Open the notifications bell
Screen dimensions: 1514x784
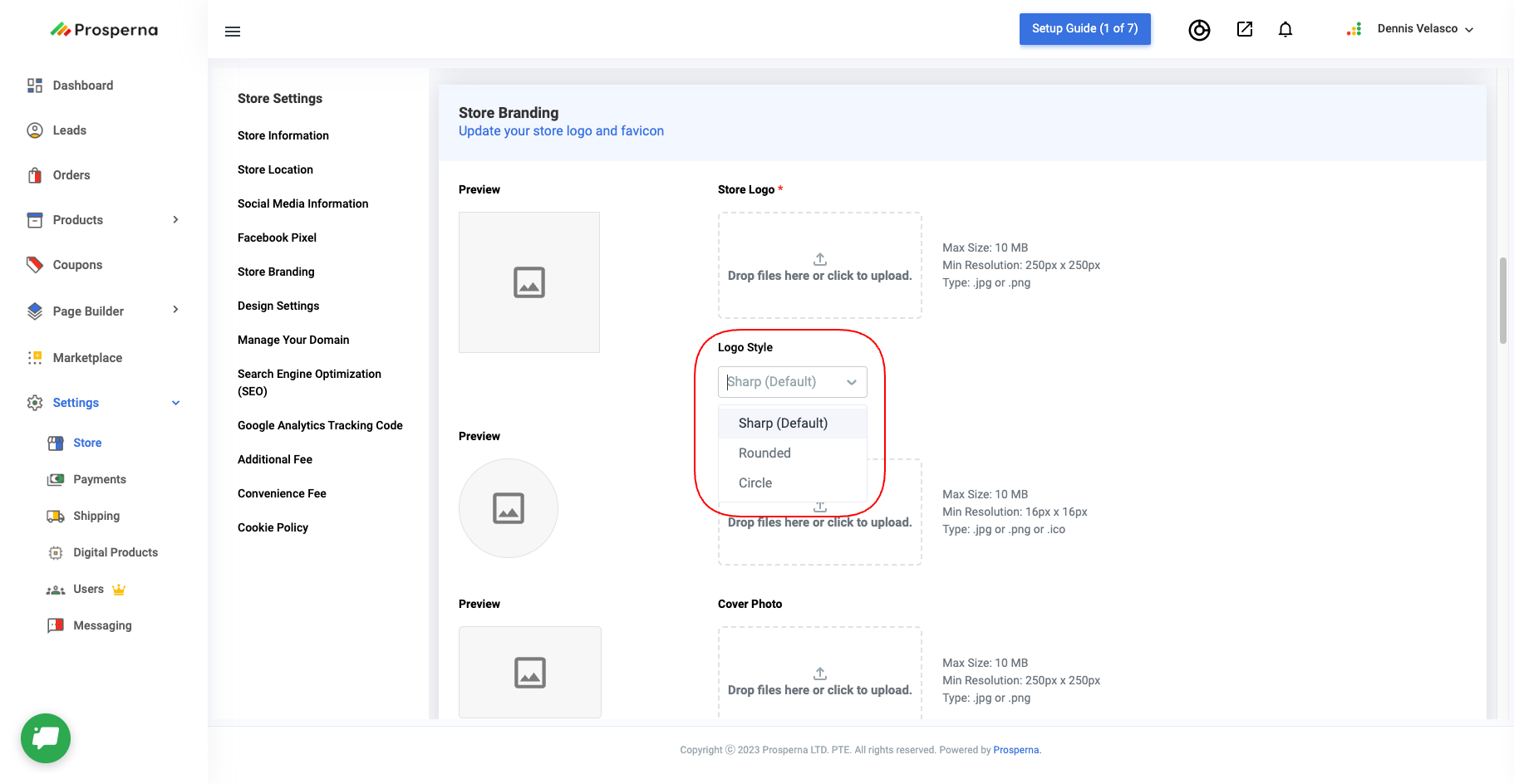tap(1285, 30)
